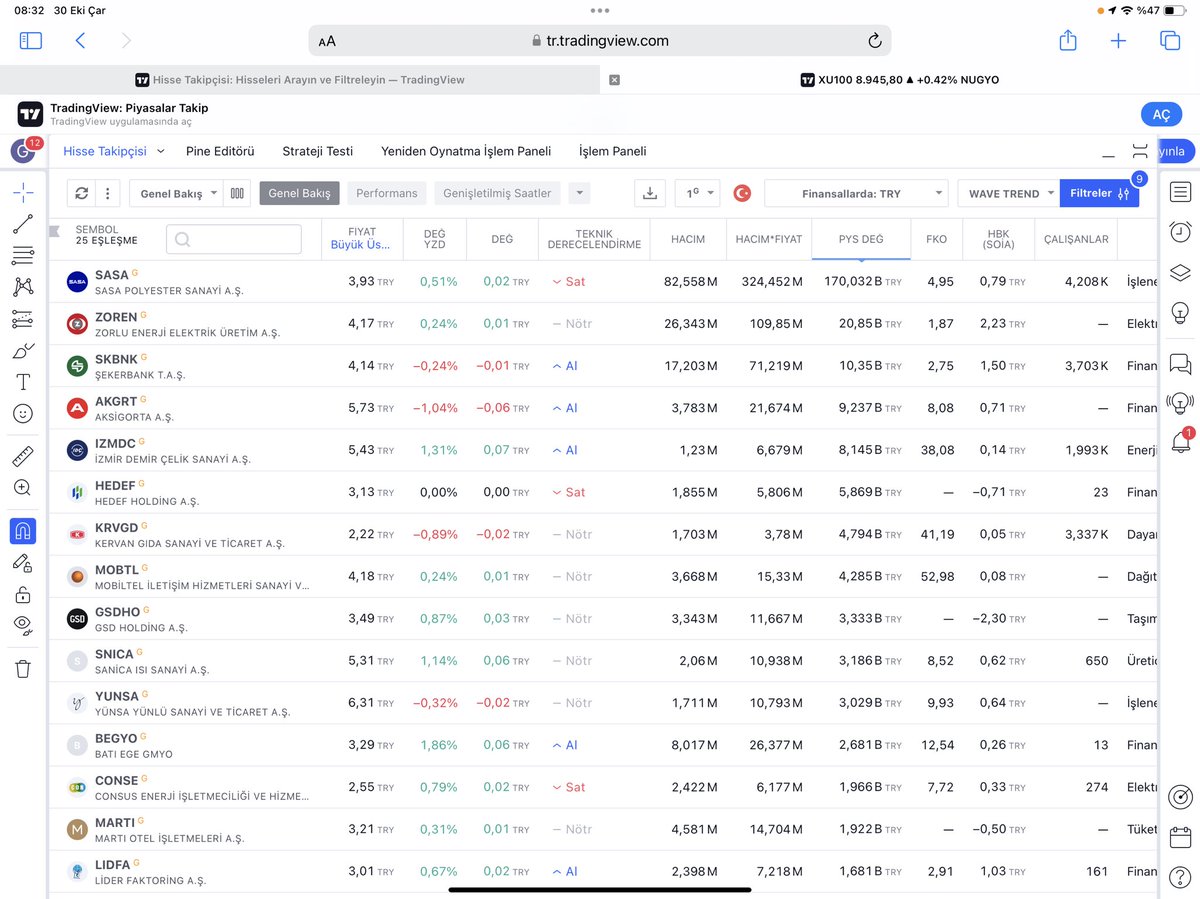Viewport: 1200px width, 899px height.
Task: Switch to the Strateji Testi tab
Action: point(318,151)
